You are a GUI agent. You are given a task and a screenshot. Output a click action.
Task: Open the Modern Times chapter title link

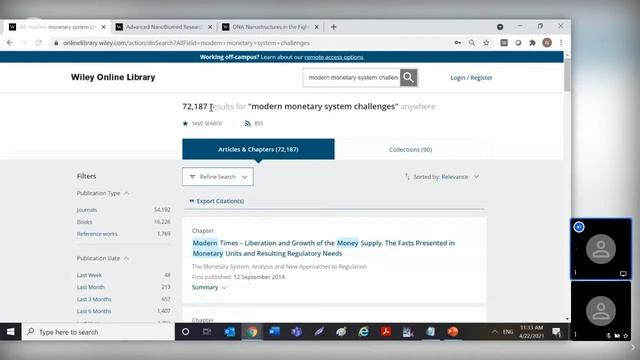(324, 248)
